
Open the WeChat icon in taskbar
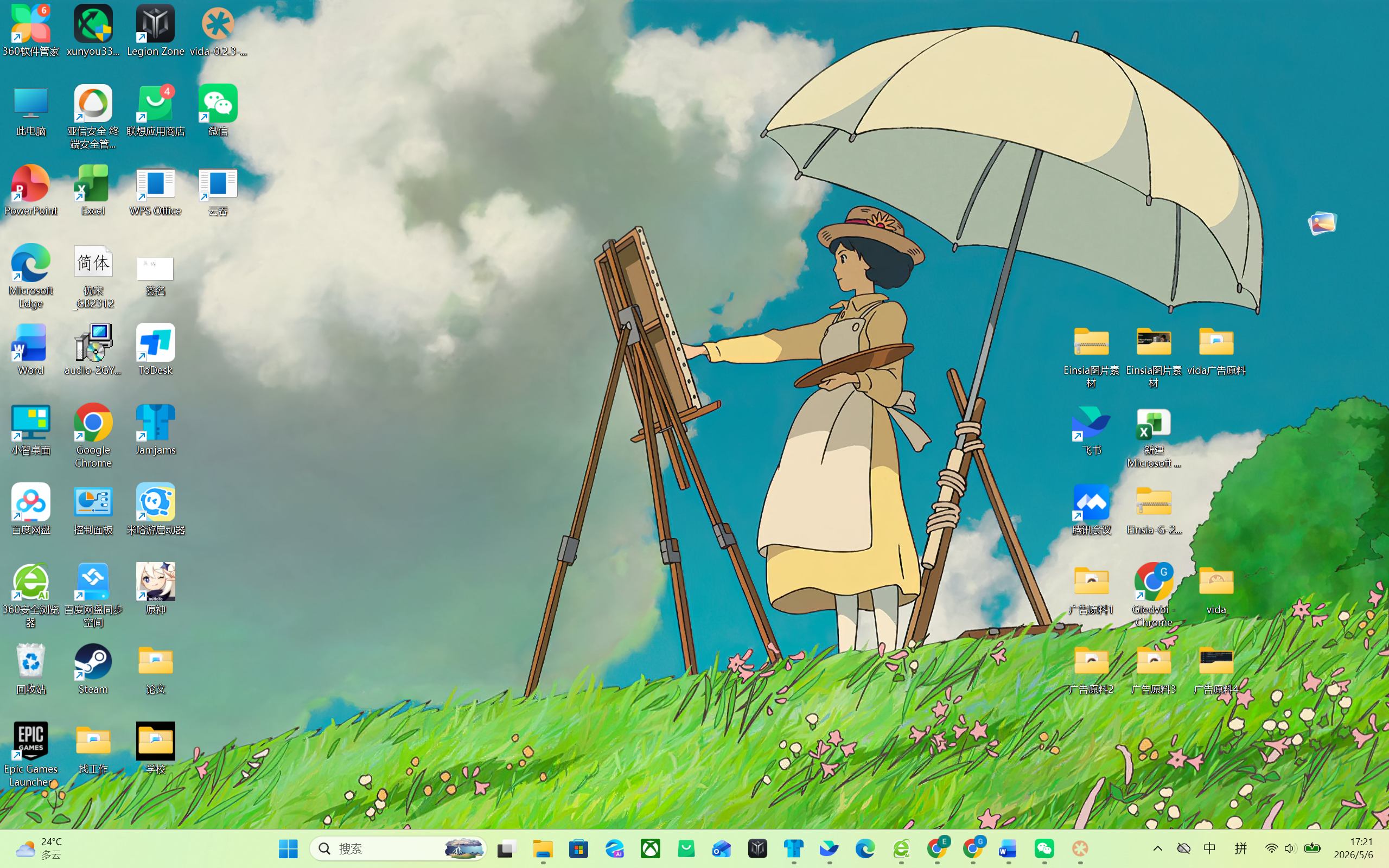(1044, 848)
